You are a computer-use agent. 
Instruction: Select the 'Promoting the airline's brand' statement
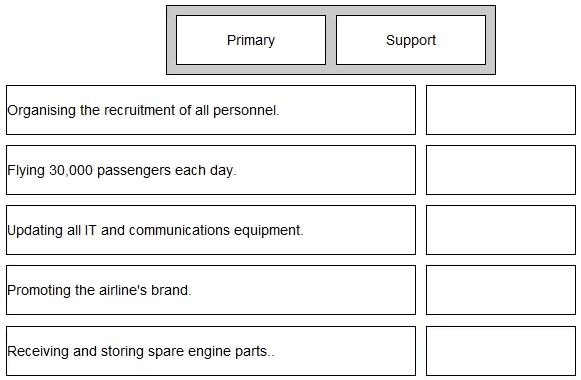(x=211, y=290)
